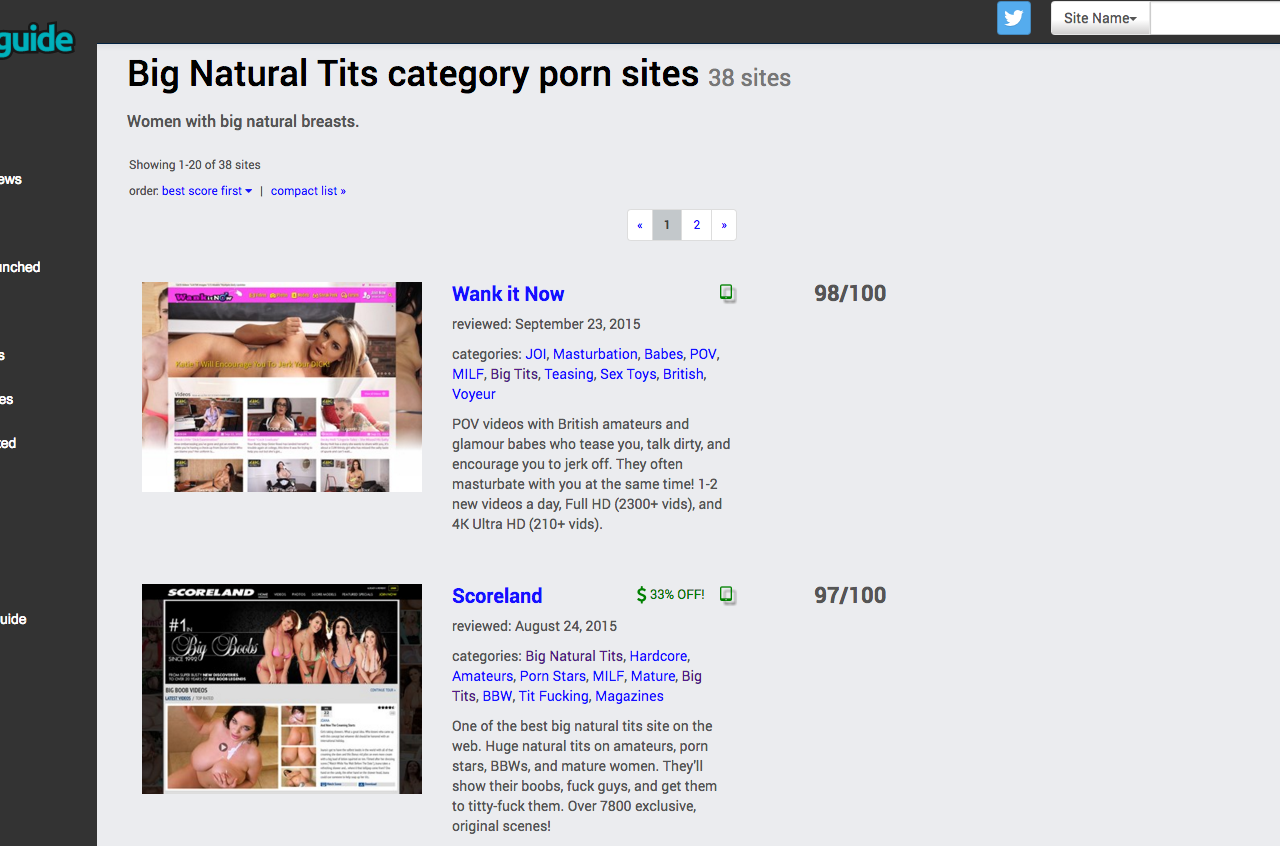This screenshot has width=1280, height=846.
Task: Click the 'Women with big natural breasts.' subtitle
Action: tap(243, 122)
